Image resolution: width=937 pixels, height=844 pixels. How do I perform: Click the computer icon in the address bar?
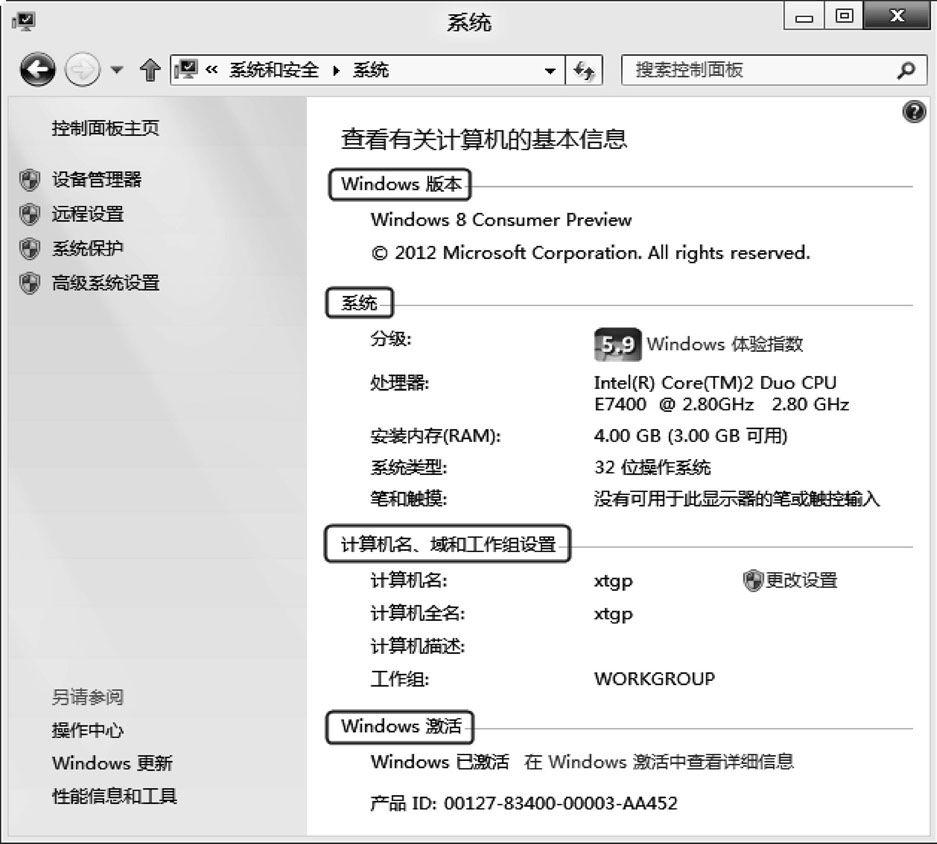point(186,70)
